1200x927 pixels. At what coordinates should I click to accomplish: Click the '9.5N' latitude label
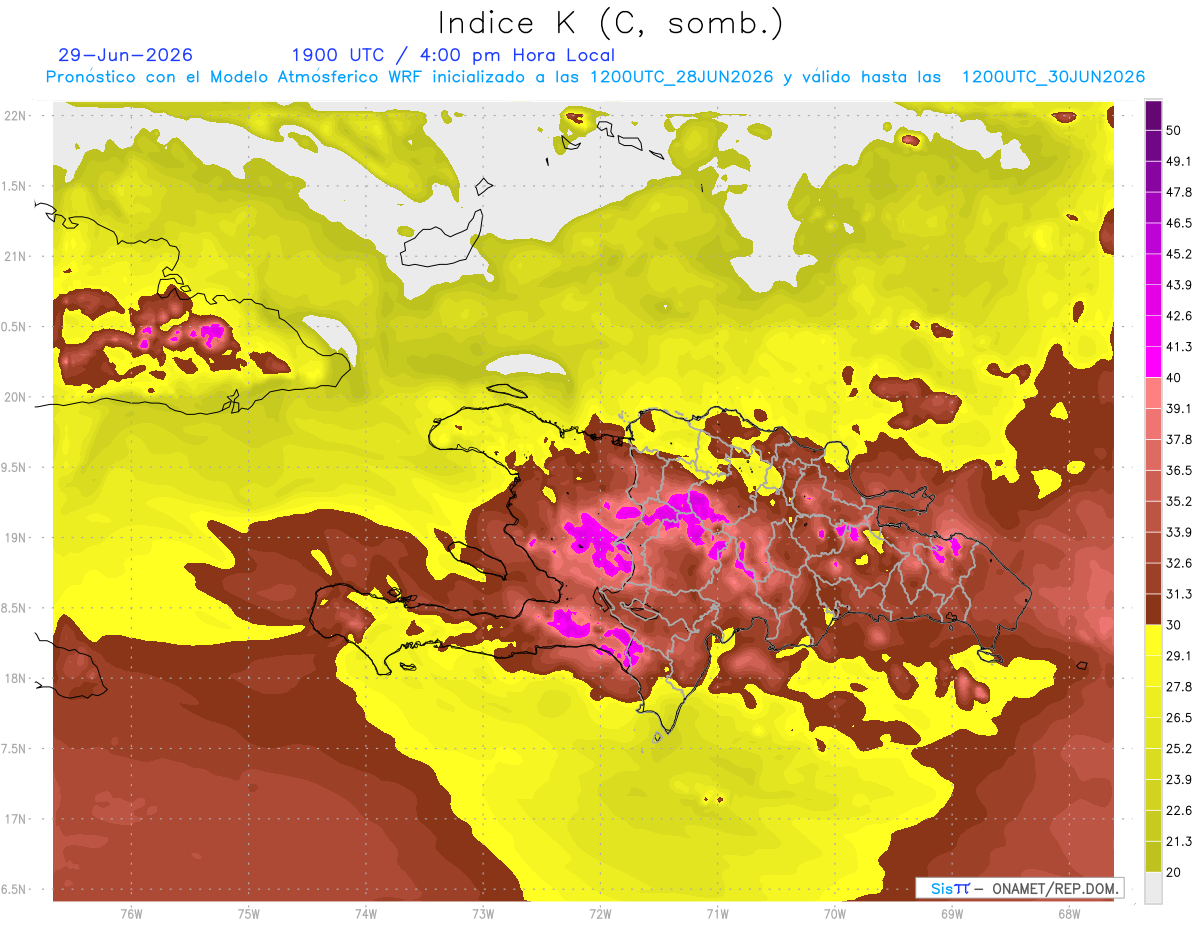coord(14,467)
